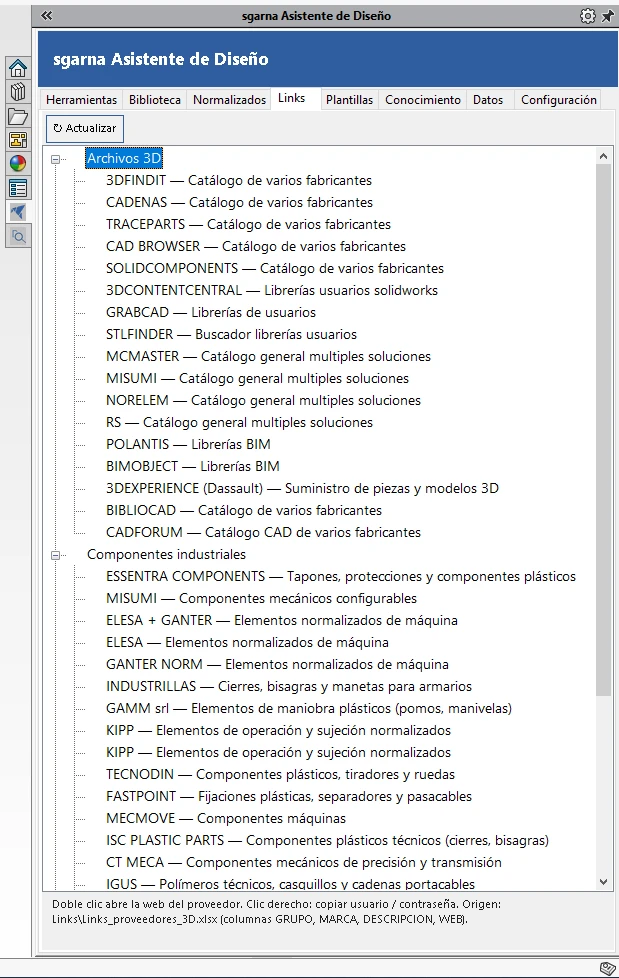The image size is (619, 978).
Task: Collapse the panel with double-chevron icon
Action: (47, 16)
